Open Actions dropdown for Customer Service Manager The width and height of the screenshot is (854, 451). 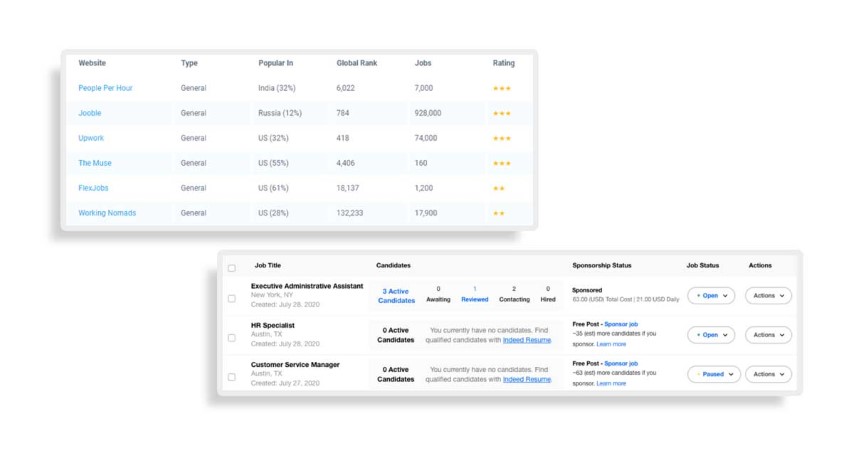coord(768,374)
